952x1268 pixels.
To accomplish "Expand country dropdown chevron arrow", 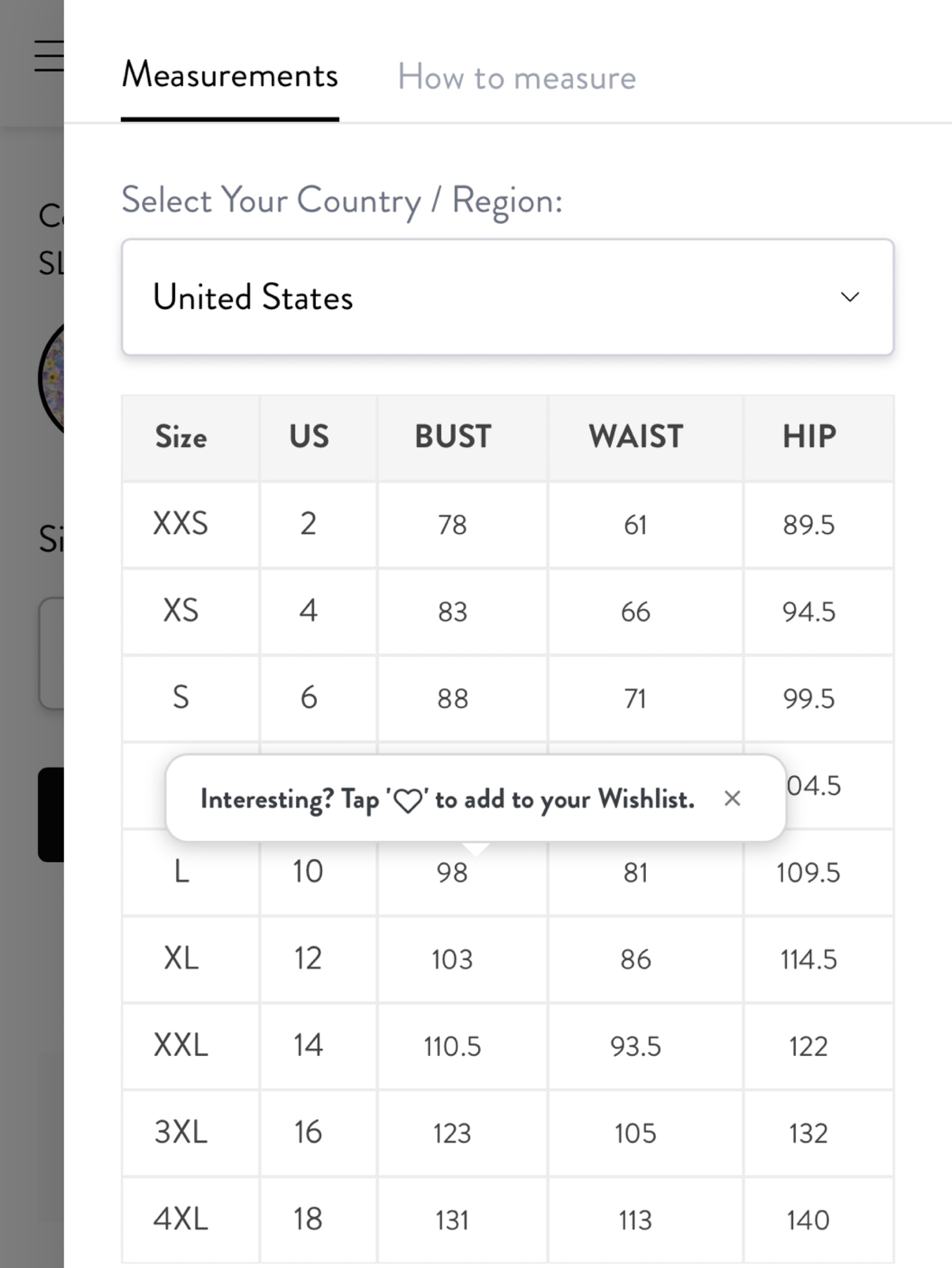I will [x=849, y=297].
